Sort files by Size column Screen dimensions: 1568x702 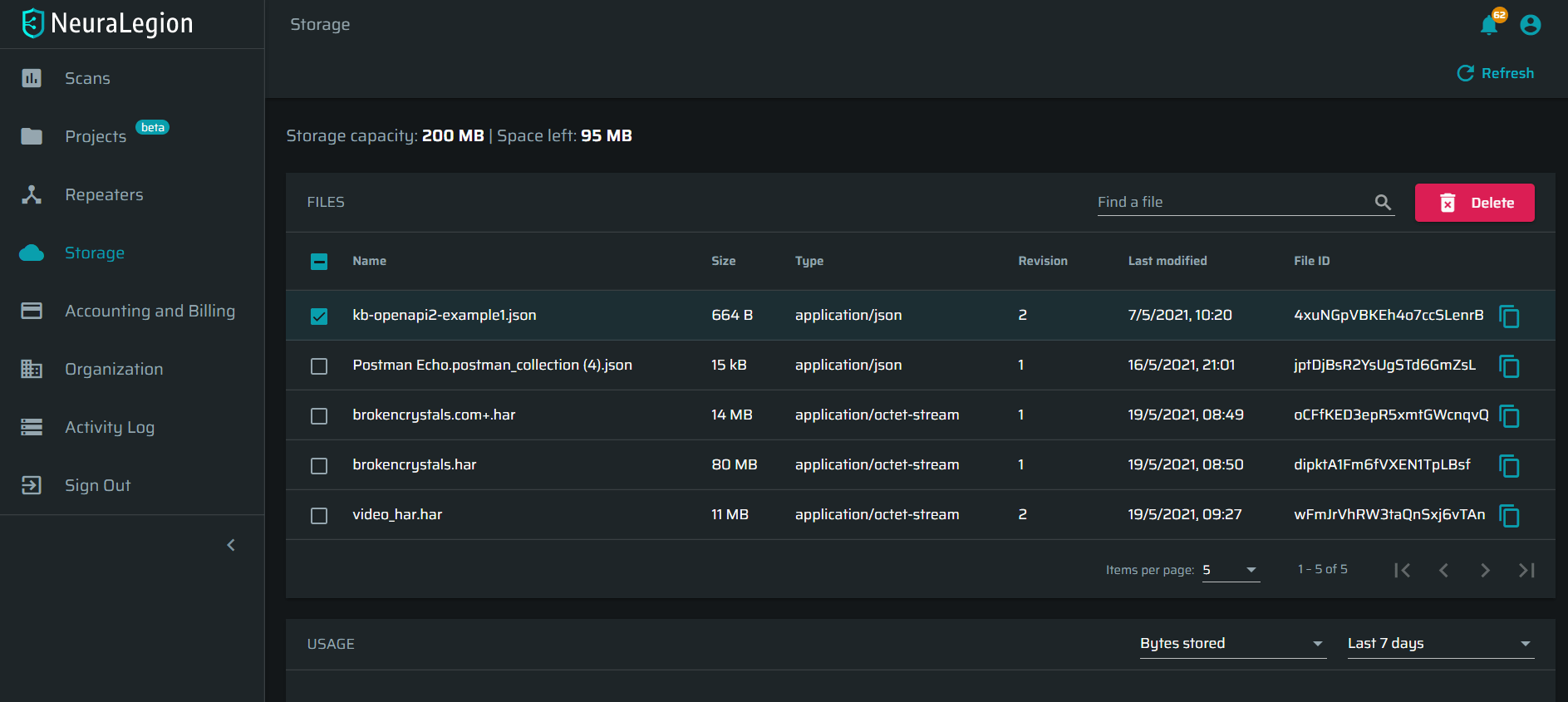point(723,261)
